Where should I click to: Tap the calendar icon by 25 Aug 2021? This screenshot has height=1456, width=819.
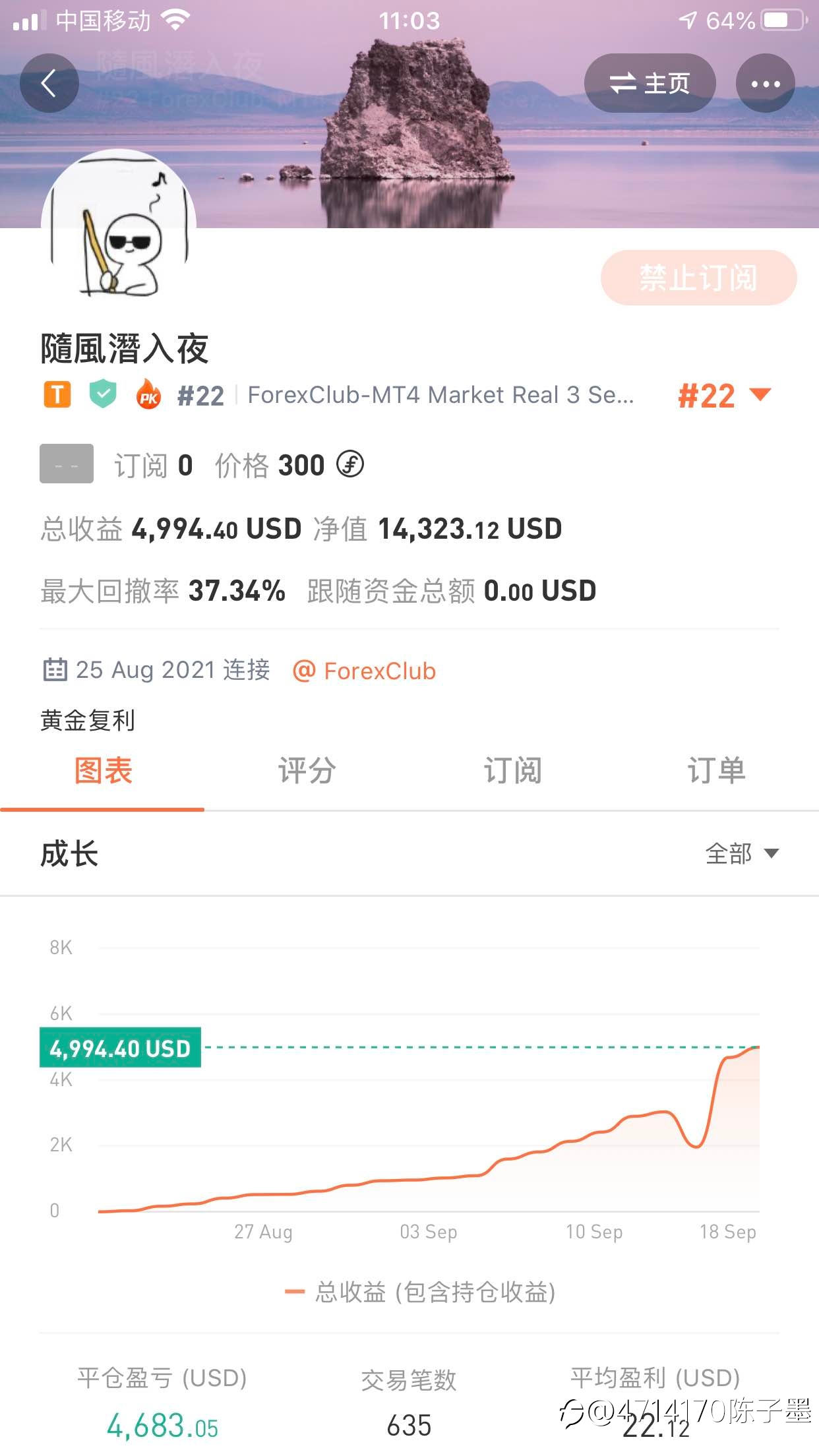click(55, 669)
